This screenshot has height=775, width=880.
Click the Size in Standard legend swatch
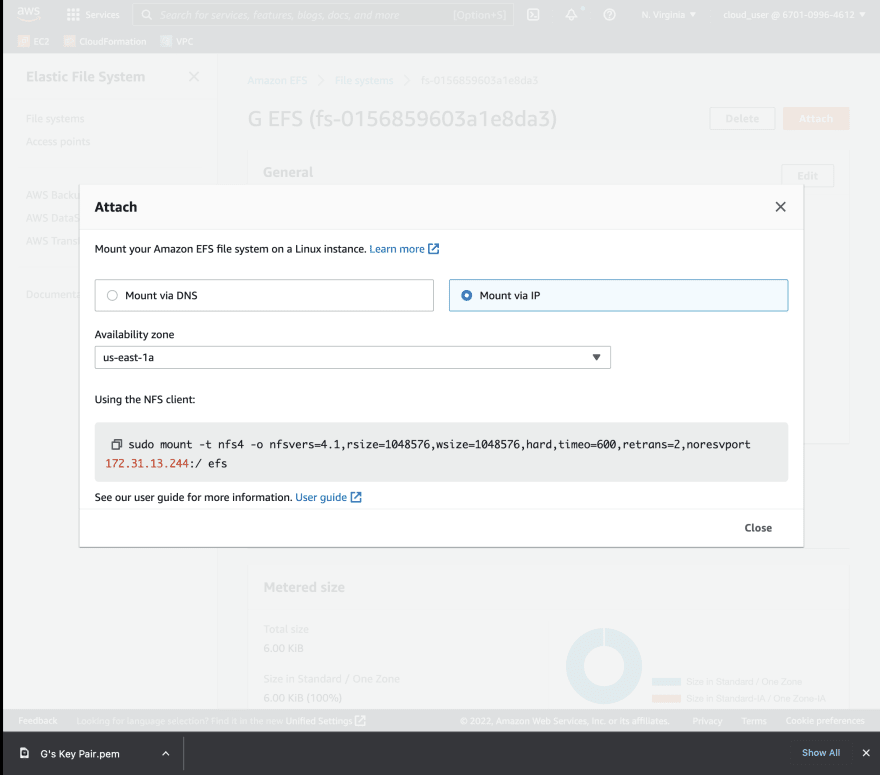click(666, 682)
